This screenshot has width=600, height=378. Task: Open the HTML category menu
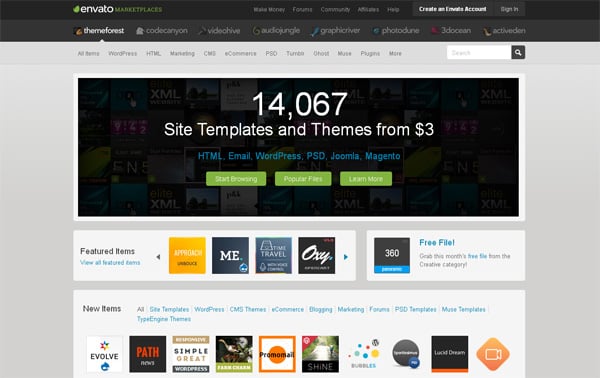click(153, 54)
